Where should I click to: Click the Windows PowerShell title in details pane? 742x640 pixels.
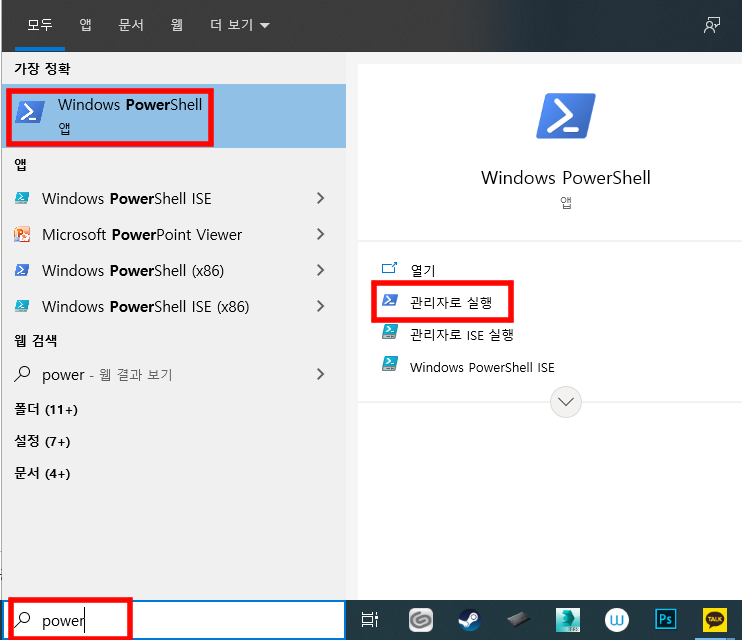tap(565, 178)
